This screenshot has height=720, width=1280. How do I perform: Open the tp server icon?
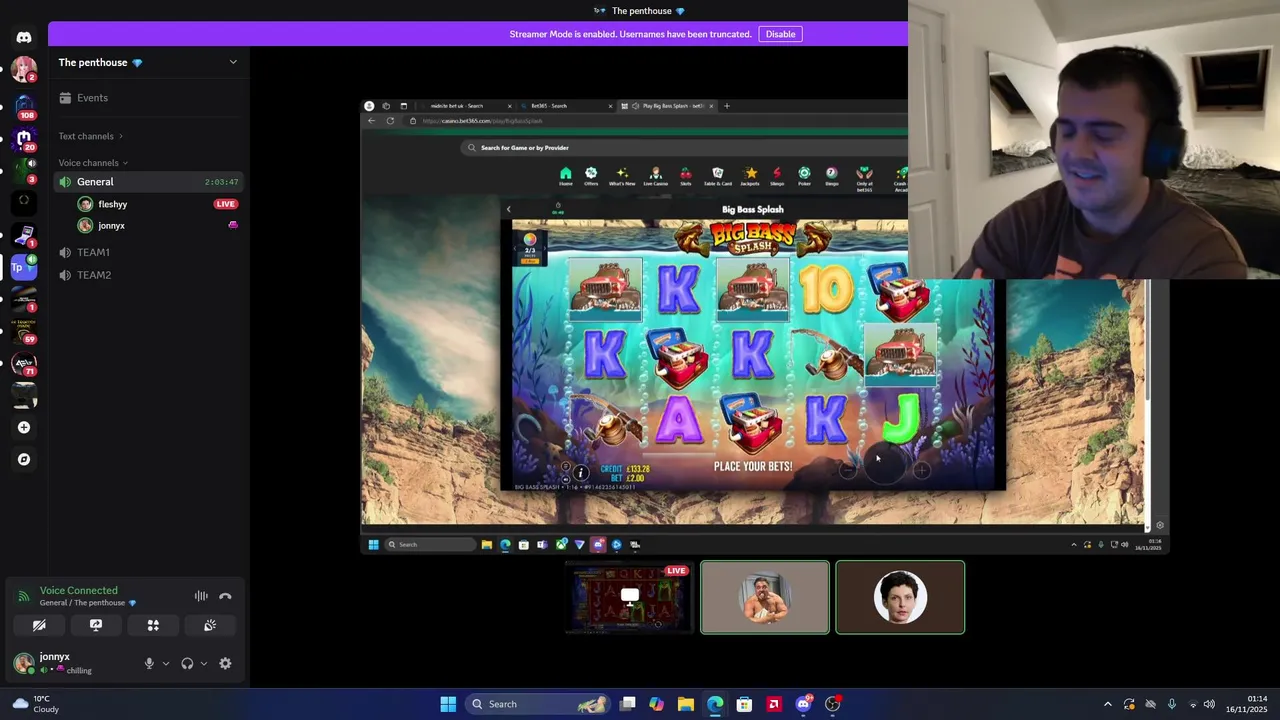pos(24,267)
